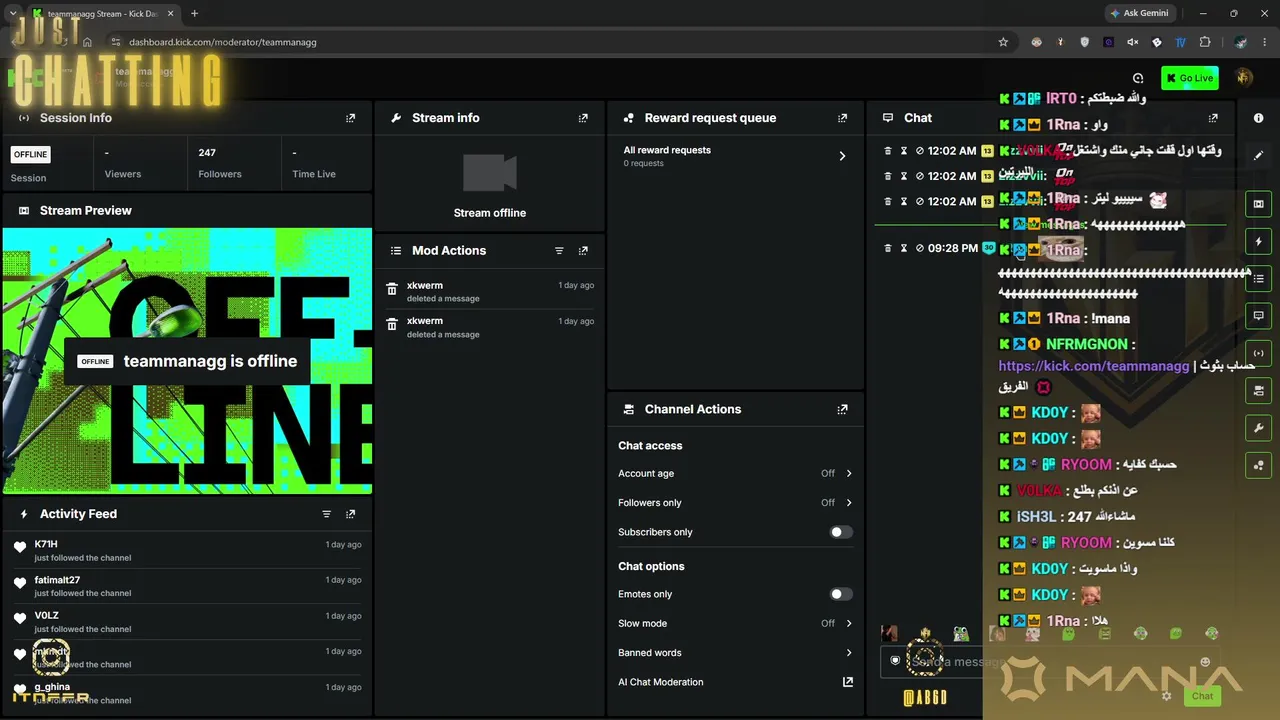Pop out the Activity Feed panel
1280x720 pixels.
(350, 514)
